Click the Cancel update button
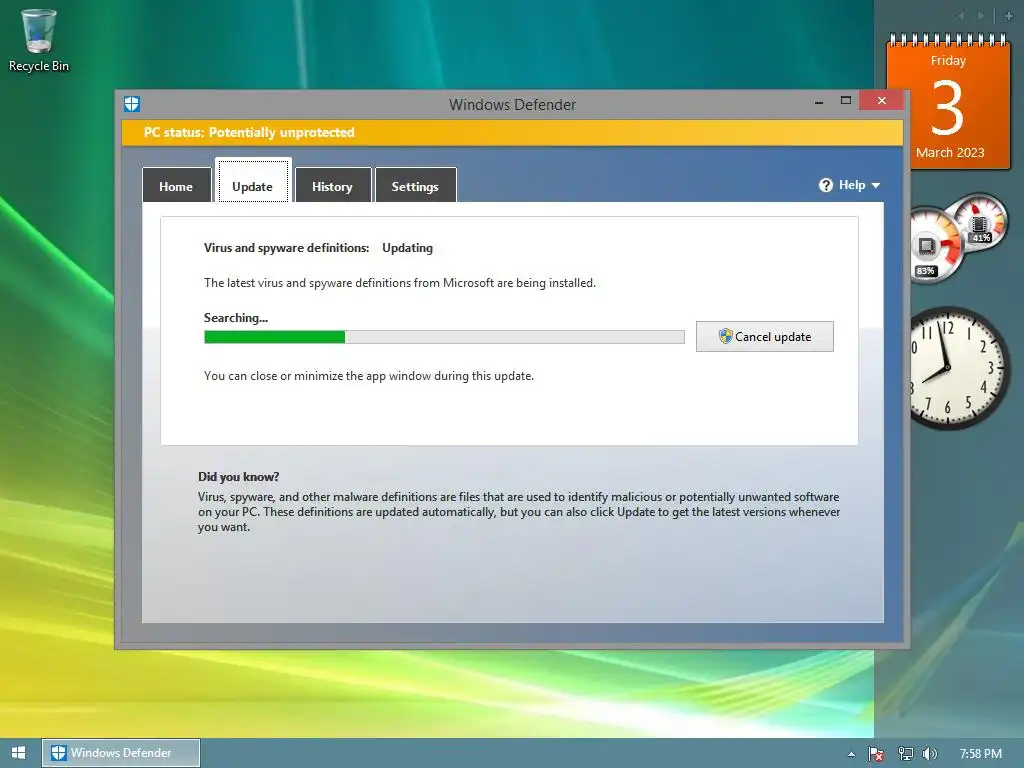 [765, 336]
